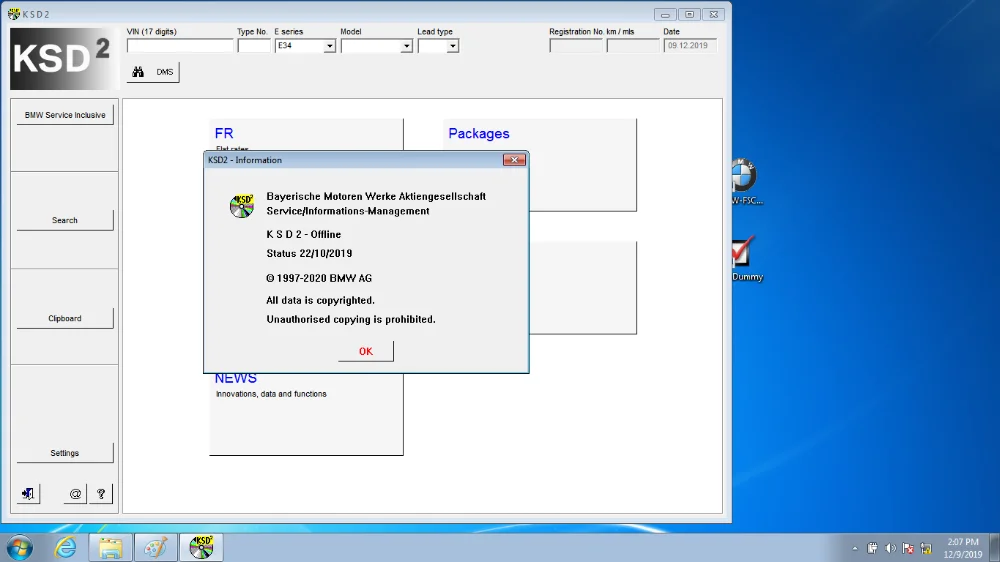Click the binoculars search icon
1000x562 pixels.
[x=138, y=72]
